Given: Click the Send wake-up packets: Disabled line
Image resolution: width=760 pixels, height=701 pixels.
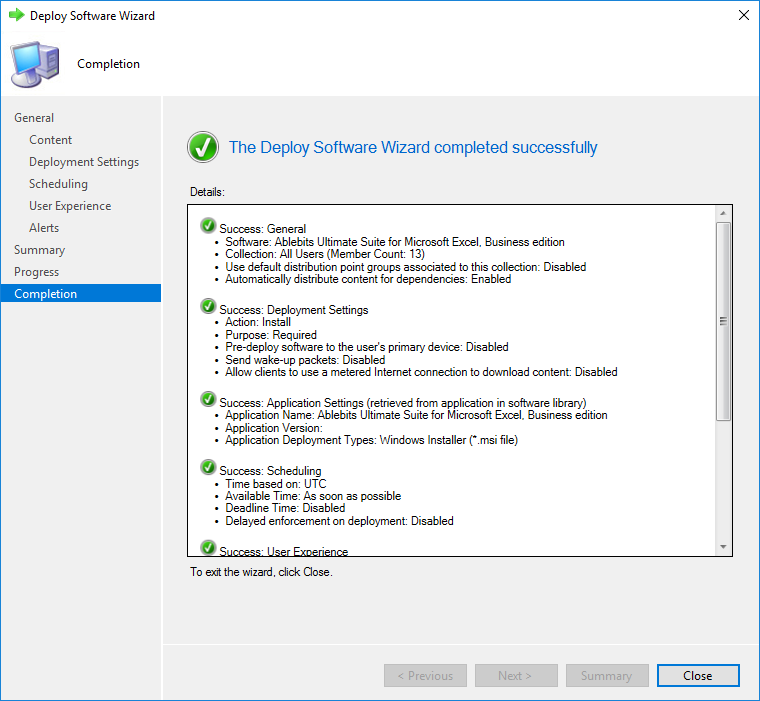Looking at the screenshot, I should 305,360.
